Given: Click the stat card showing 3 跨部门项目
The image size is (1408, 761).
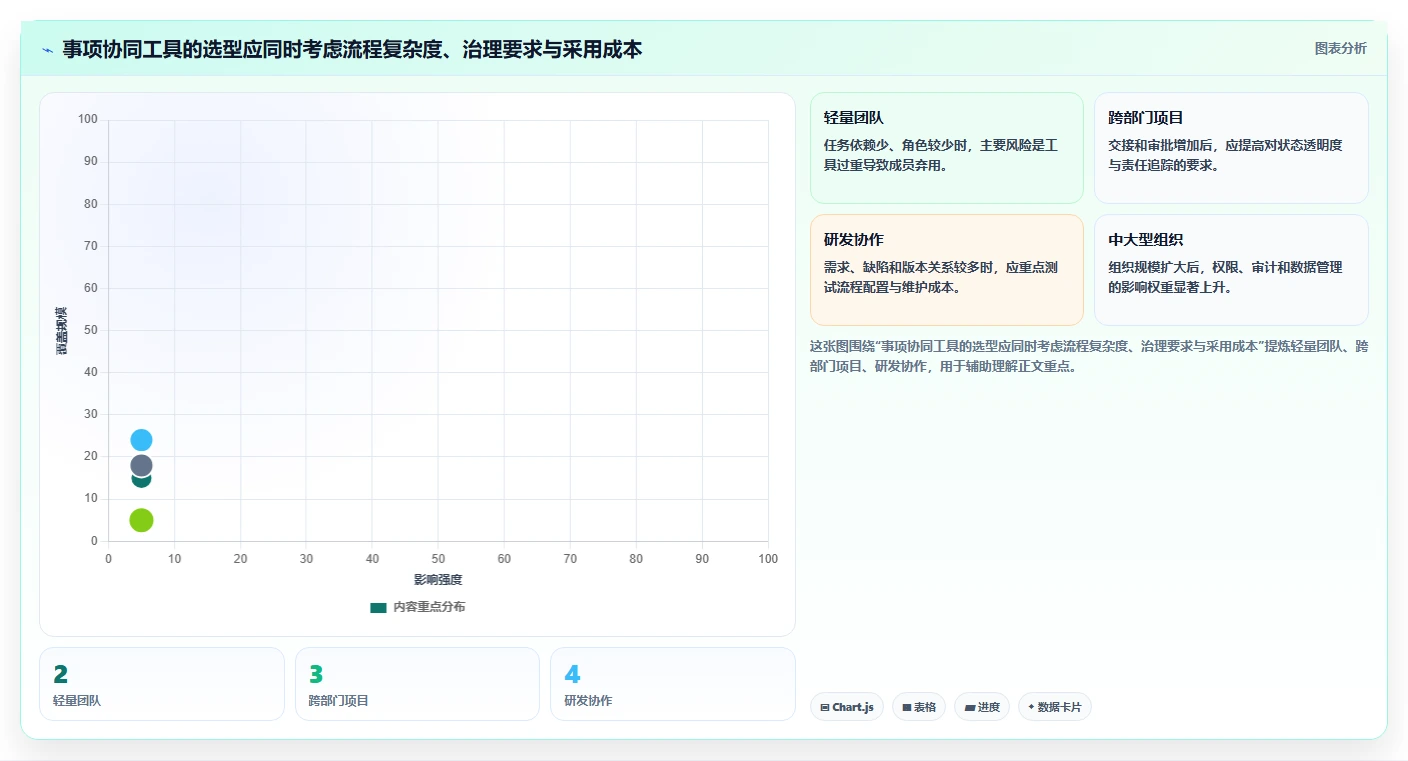Looking at the screenshot, I should (x=417, y=684).
